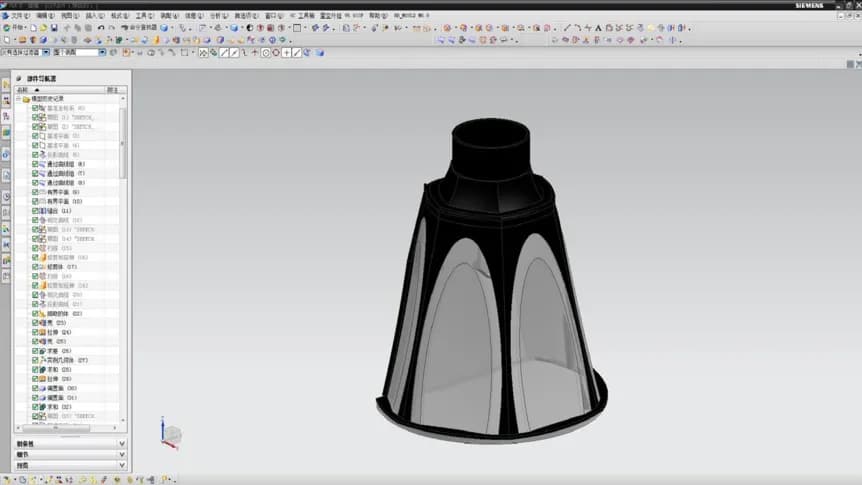Open the 命令查找器 Command Finder
The width and height of the screenshot is (862, 485).
pyautogui.click(x=139, y=27)
